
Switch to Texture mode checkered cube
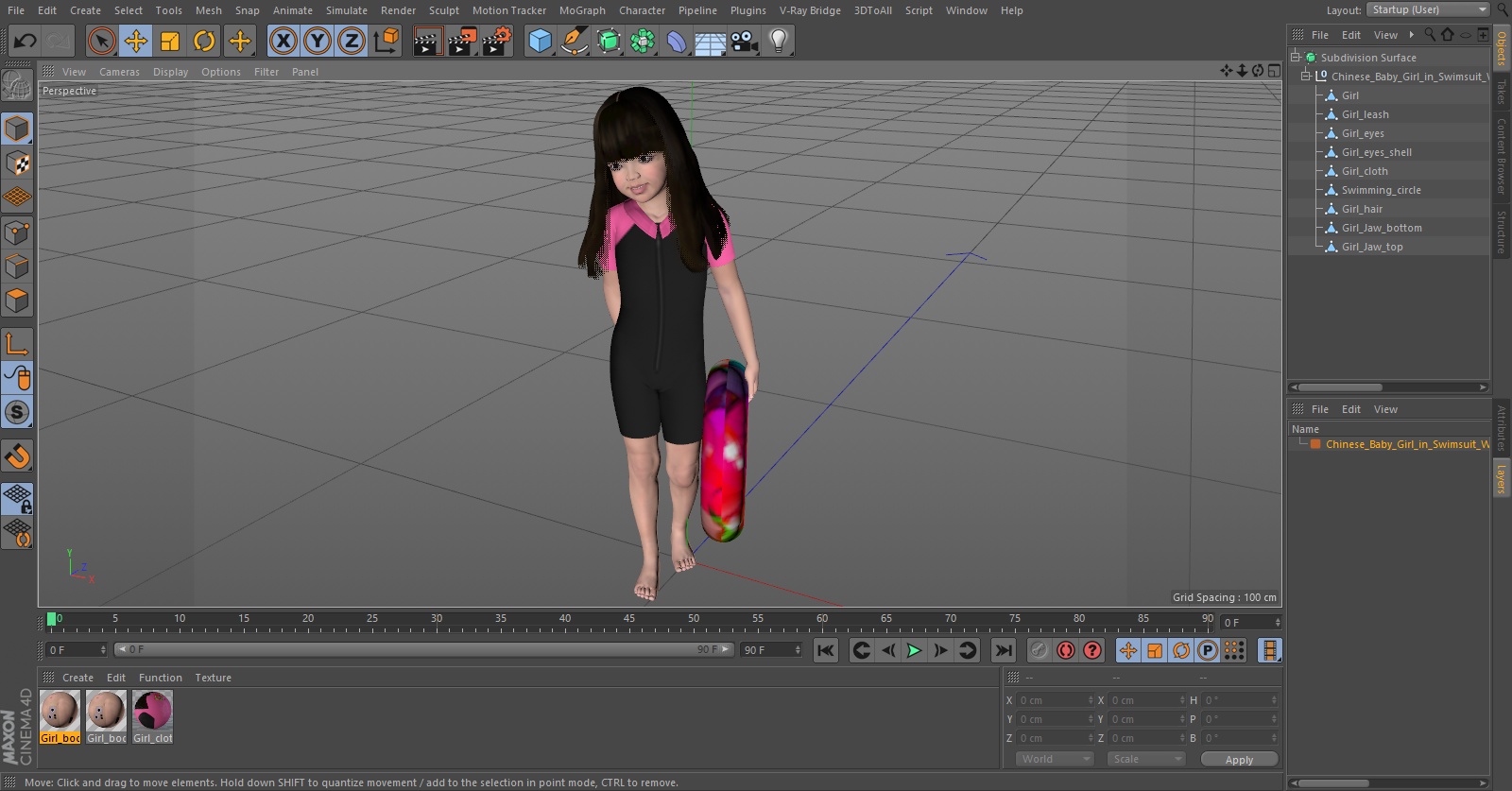click(17, 163)
